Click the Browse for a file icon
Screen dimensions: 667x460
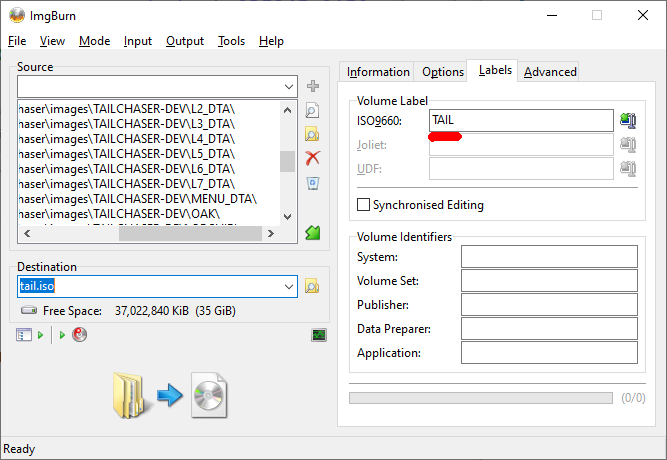point(313,111)
